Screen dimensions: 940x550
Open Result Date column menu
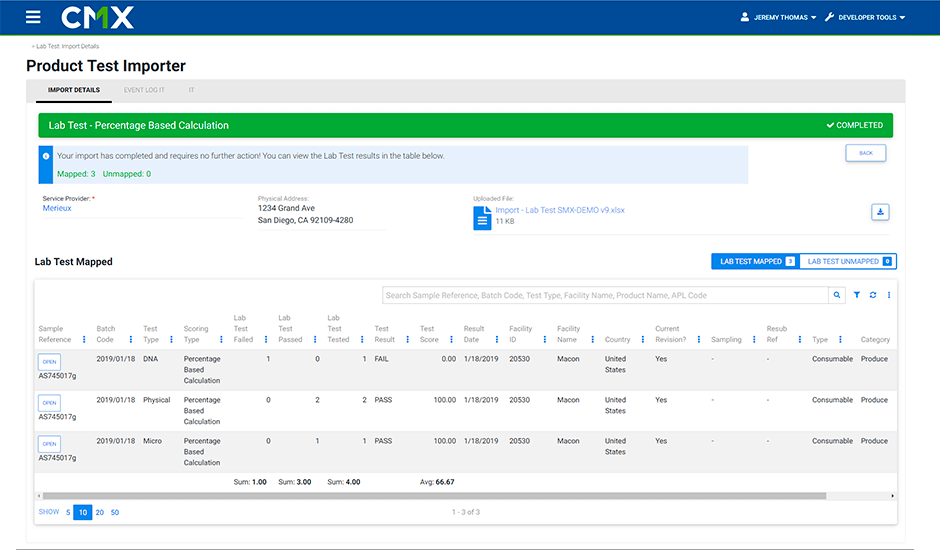pos(497,339)
